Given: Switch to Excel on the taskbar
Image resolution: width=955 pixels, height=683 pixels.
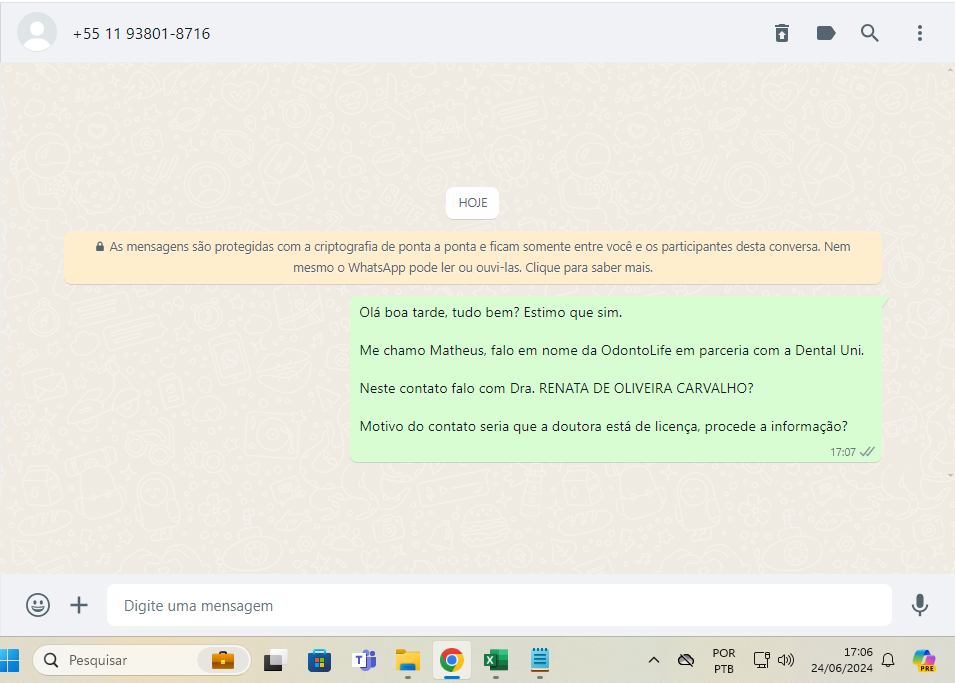Looking at the screenshot, I should point(496,660).
